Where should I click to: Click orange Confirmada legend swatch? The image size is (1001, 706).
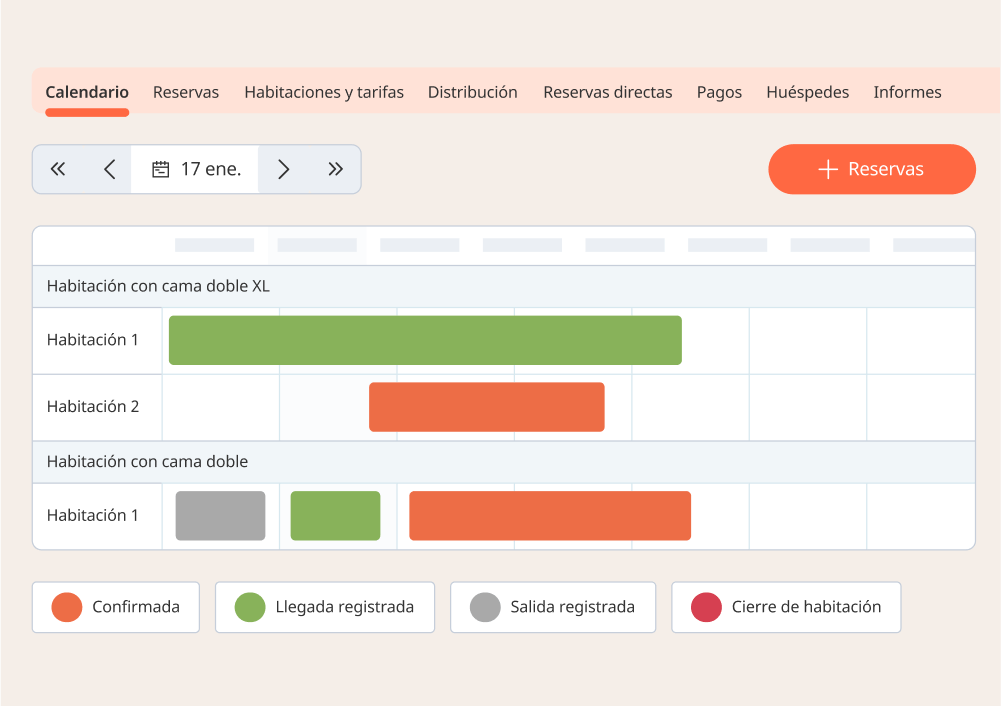[67, 607]
